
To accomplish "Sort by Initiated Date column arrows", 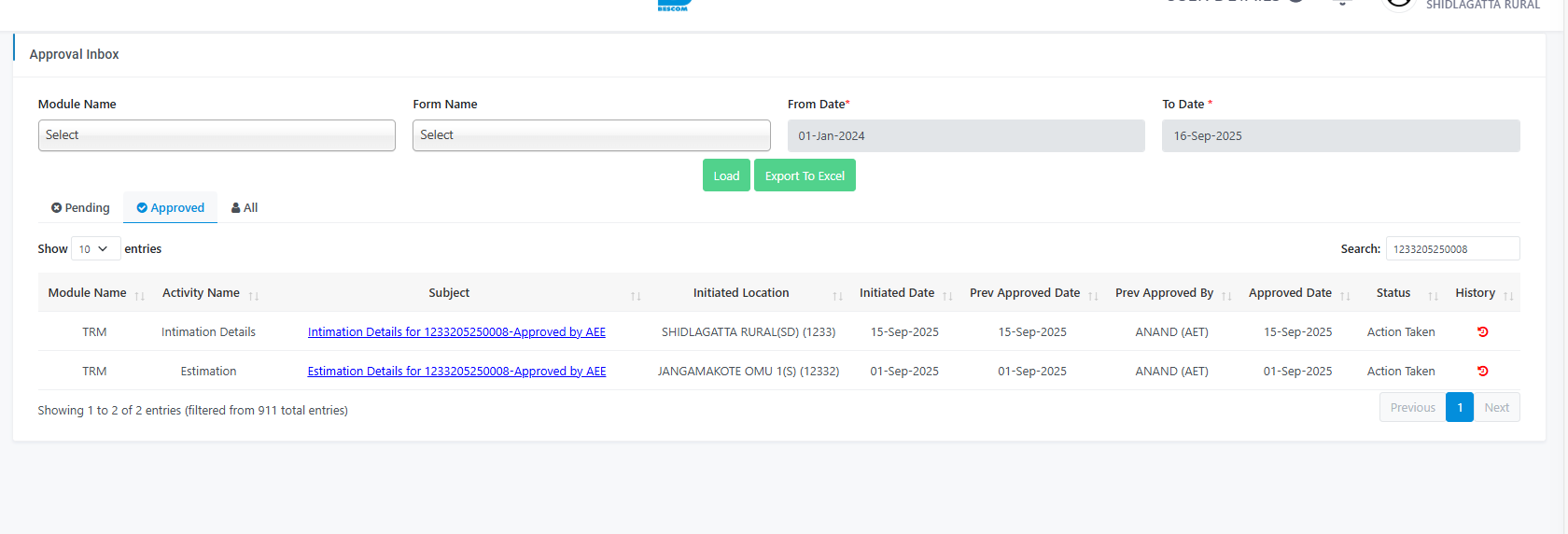I will click(947, 296).
